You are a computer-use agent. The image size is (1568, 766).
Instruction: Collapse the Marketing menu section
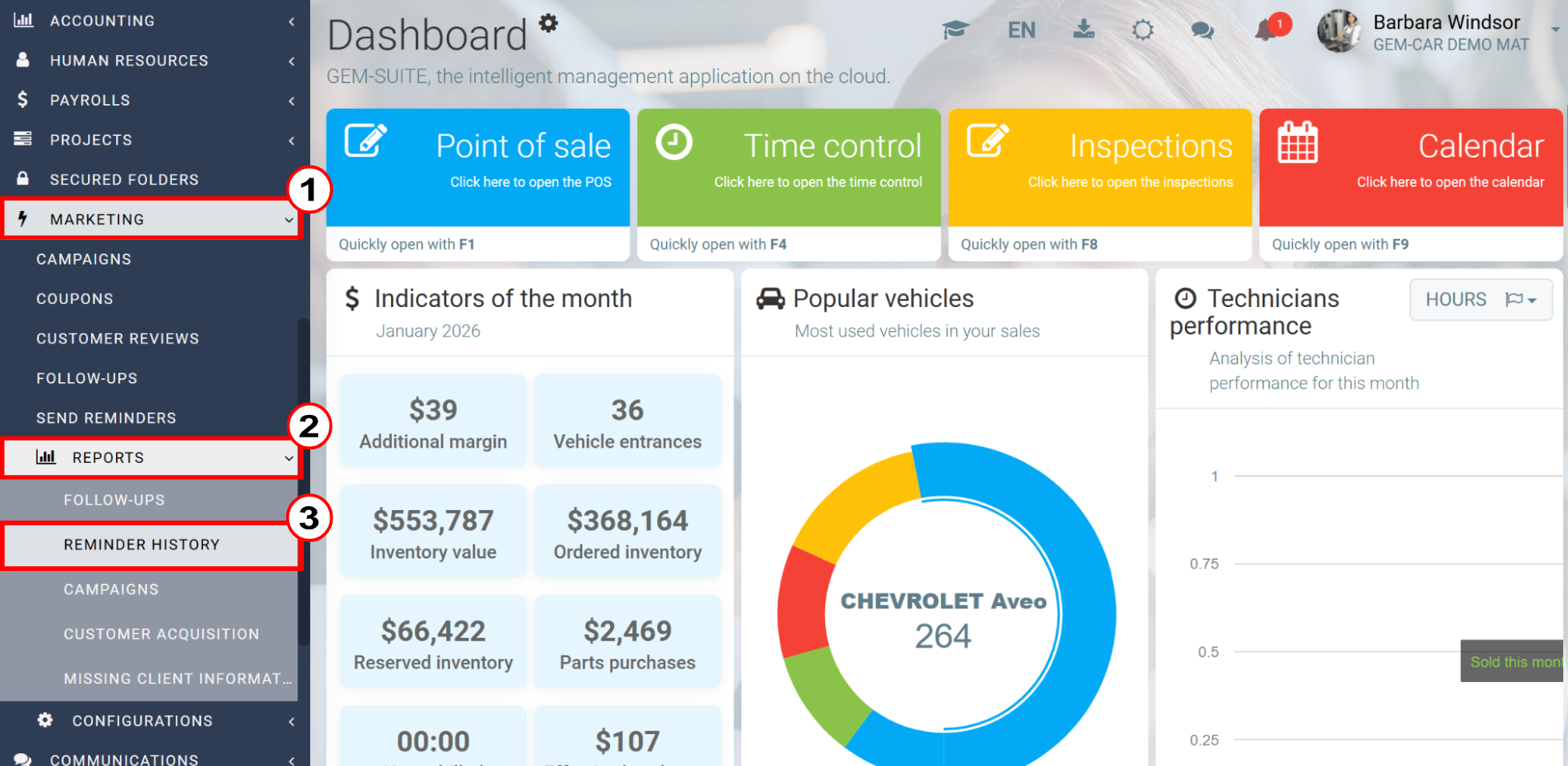click(x=152, y=219)
